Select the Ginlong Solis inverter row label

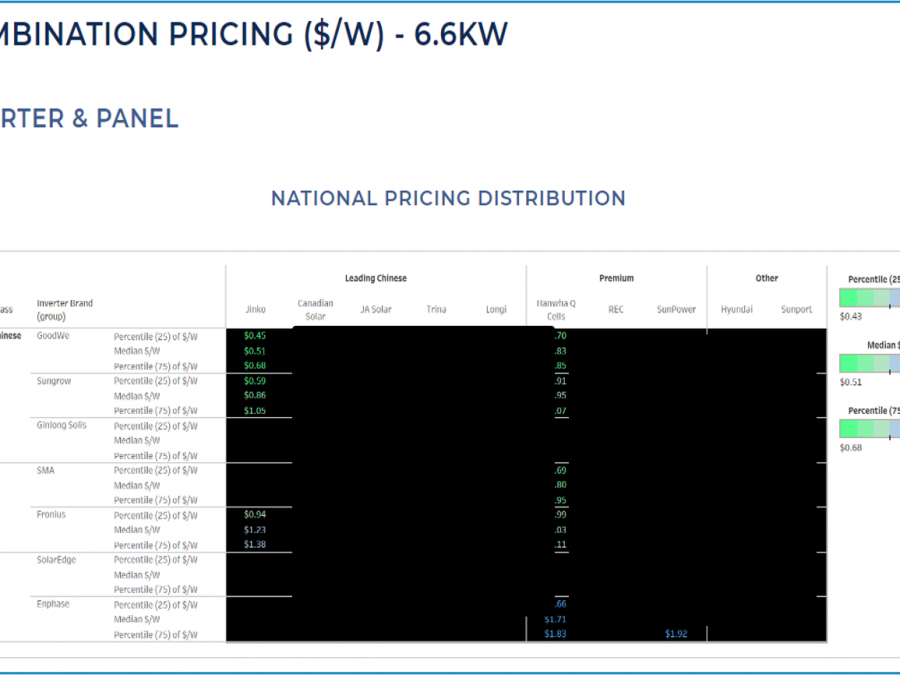[61, 425]
